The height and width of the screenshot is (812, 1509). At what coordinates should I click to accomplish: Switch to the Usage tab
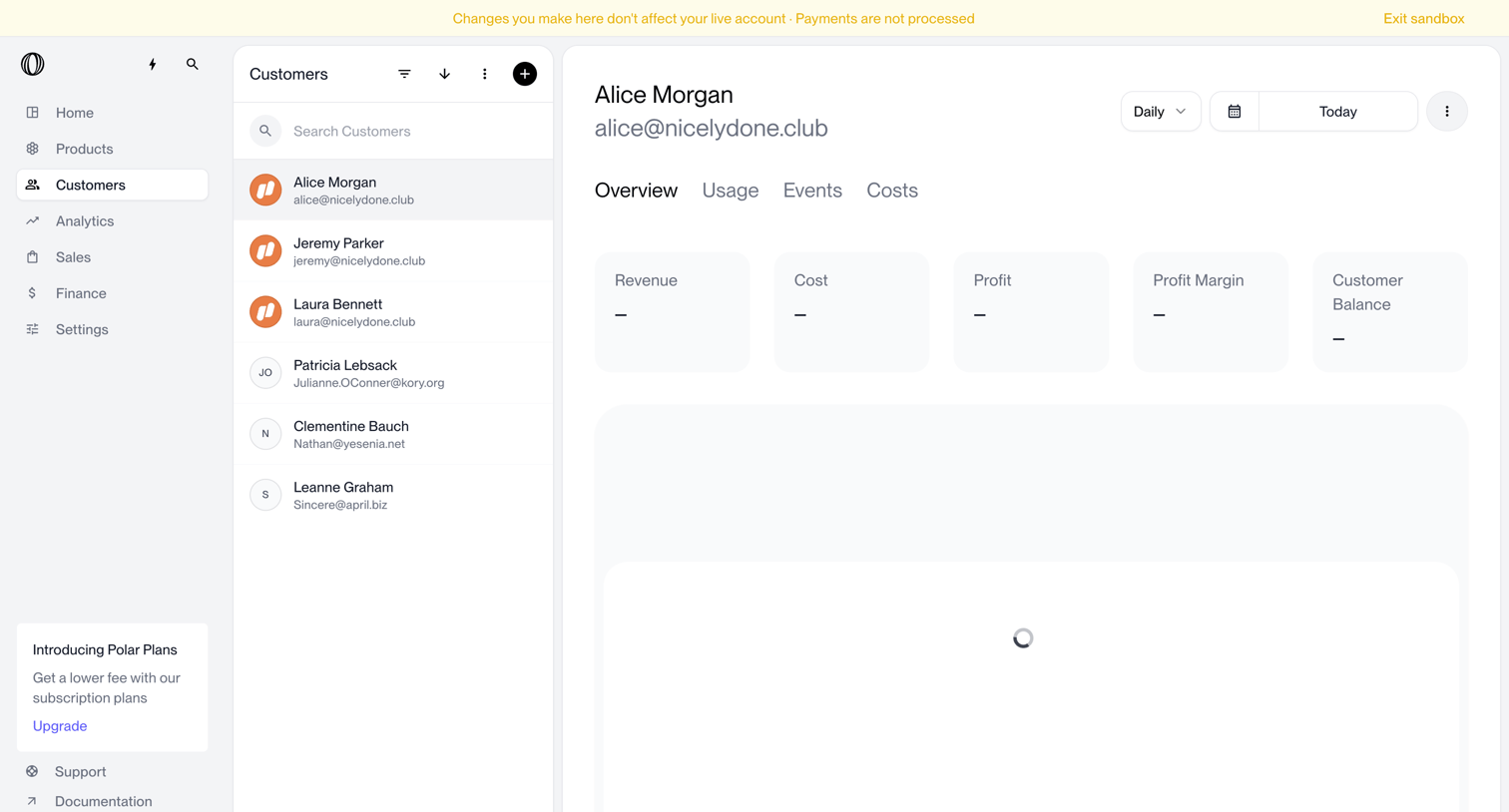pyautogui.click(x=731, y=191)
